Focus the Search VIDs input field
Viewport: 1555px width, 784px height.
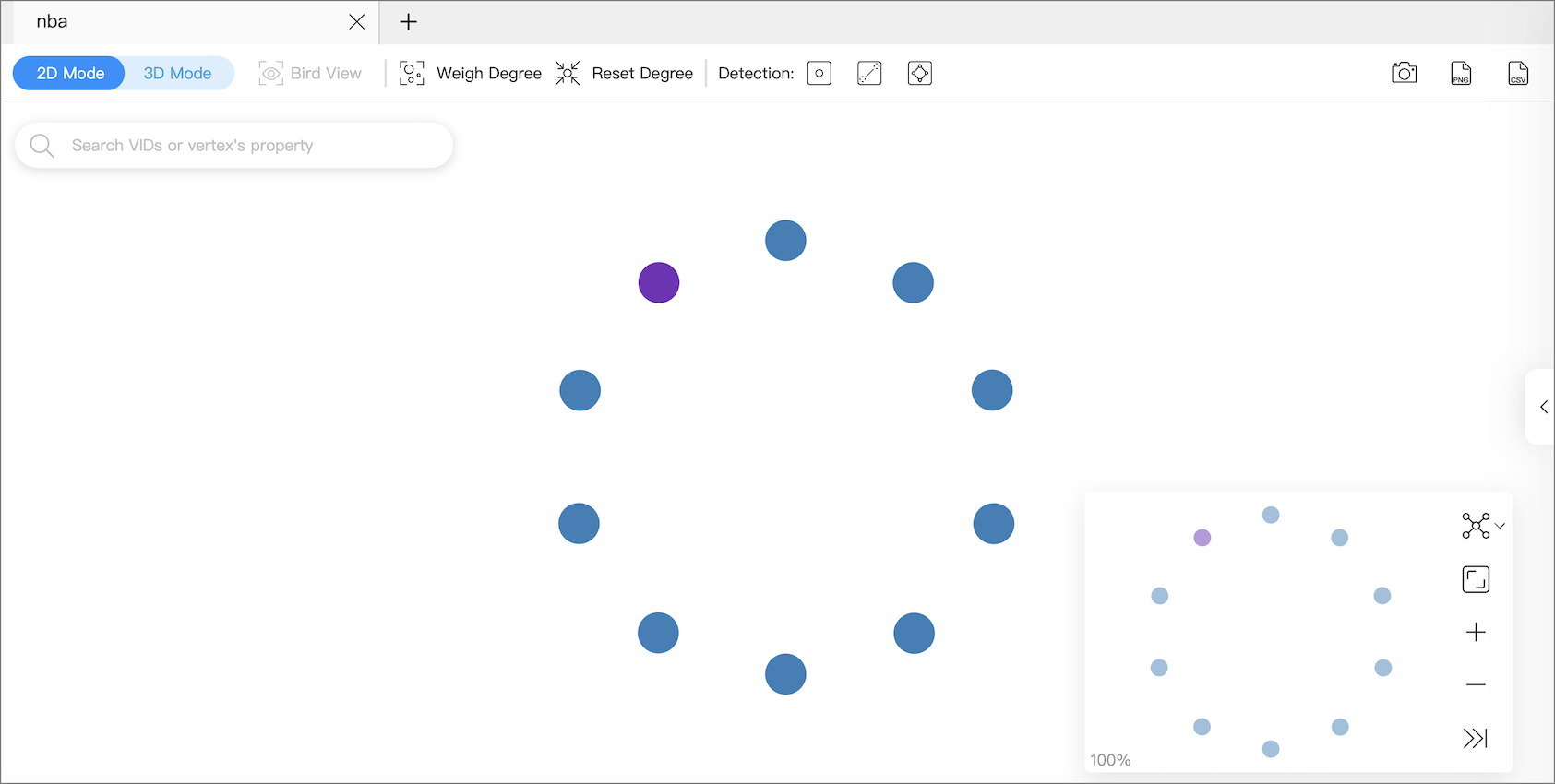249,146
